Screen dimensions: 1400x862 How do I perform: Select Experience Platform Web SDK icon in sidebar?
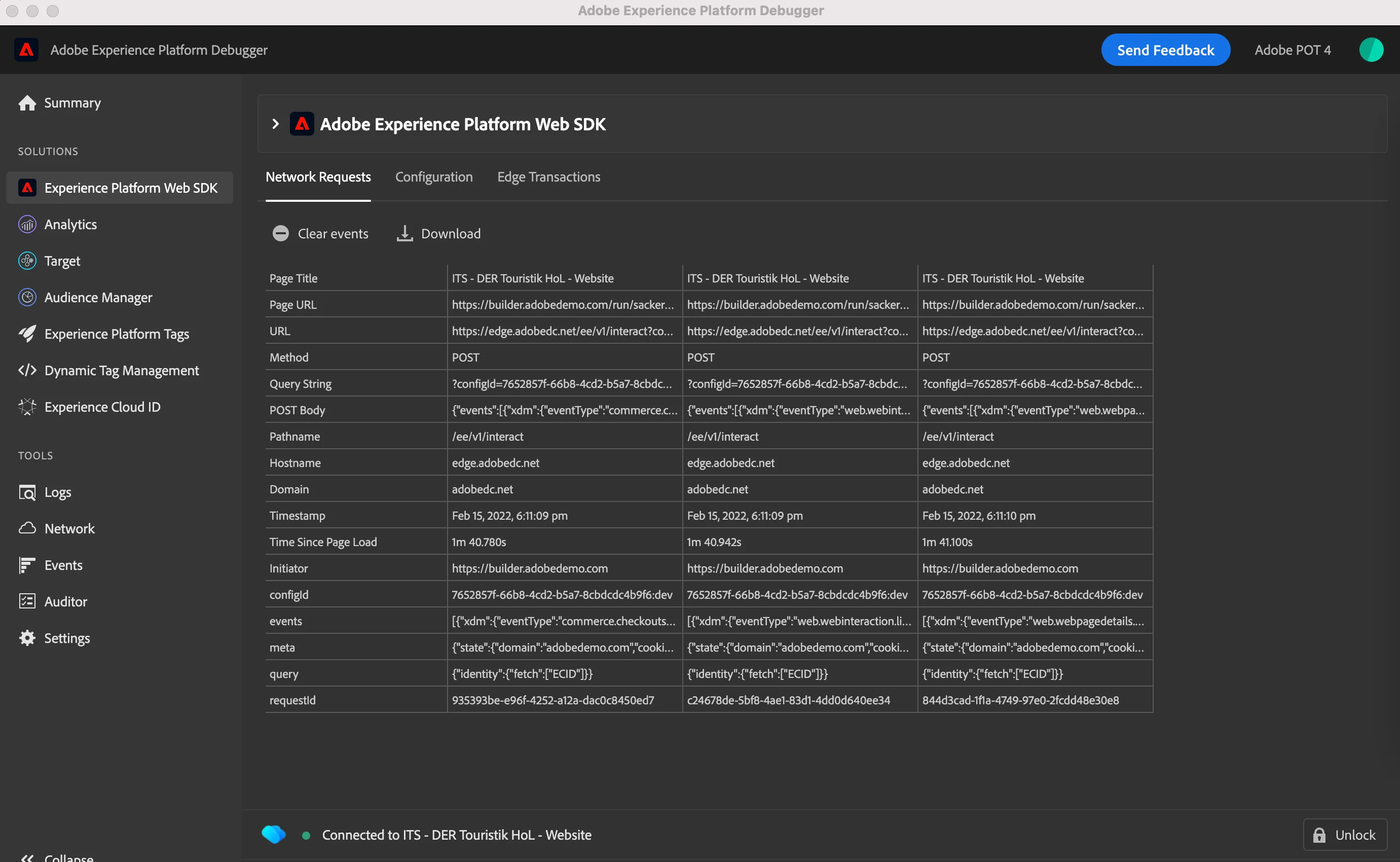pyautogui.click(x=27, y=188)
